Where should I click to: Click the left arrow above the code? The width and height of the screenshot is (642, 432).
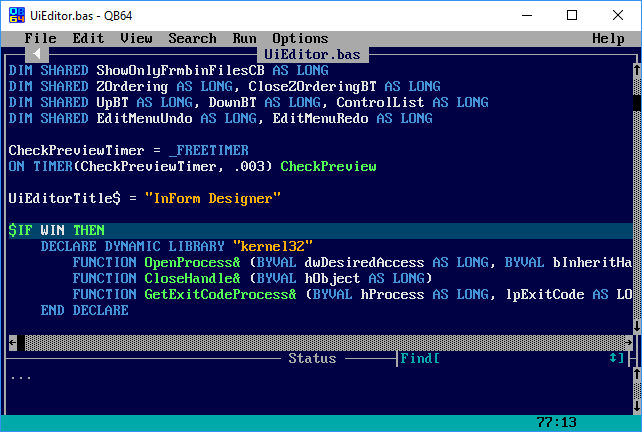click(36, 54)
